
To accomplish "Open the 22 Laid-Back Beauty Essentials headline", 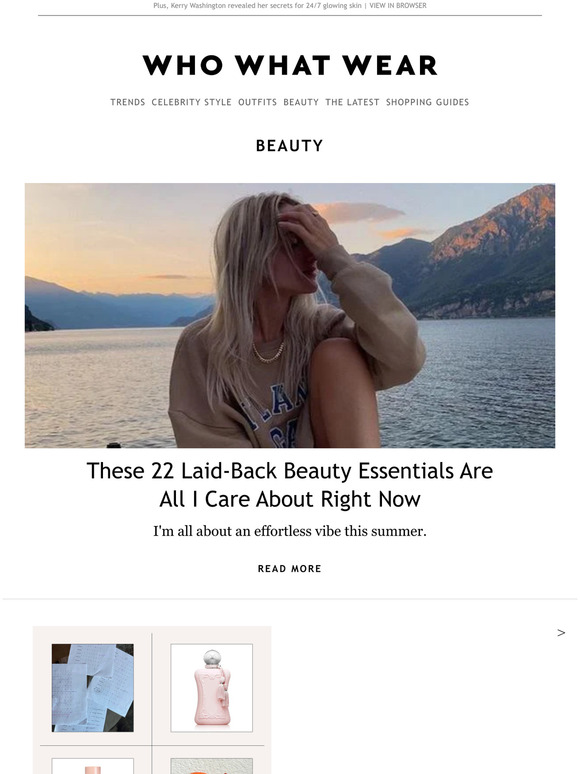I will coord(290,485).
